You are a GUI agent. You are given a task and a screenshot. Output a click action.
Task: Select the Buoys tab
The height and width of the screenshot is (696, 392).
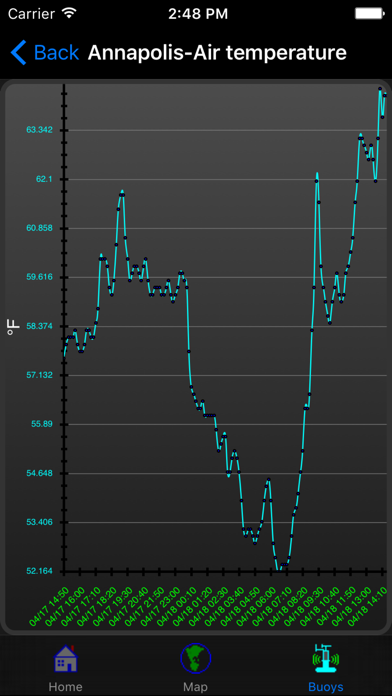325,669
